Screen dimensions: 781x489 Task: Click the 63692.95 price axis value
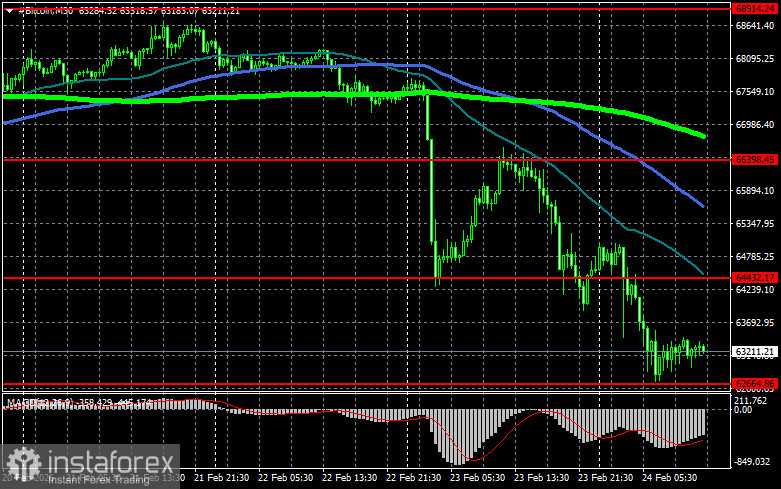click(x=755, y=323)
